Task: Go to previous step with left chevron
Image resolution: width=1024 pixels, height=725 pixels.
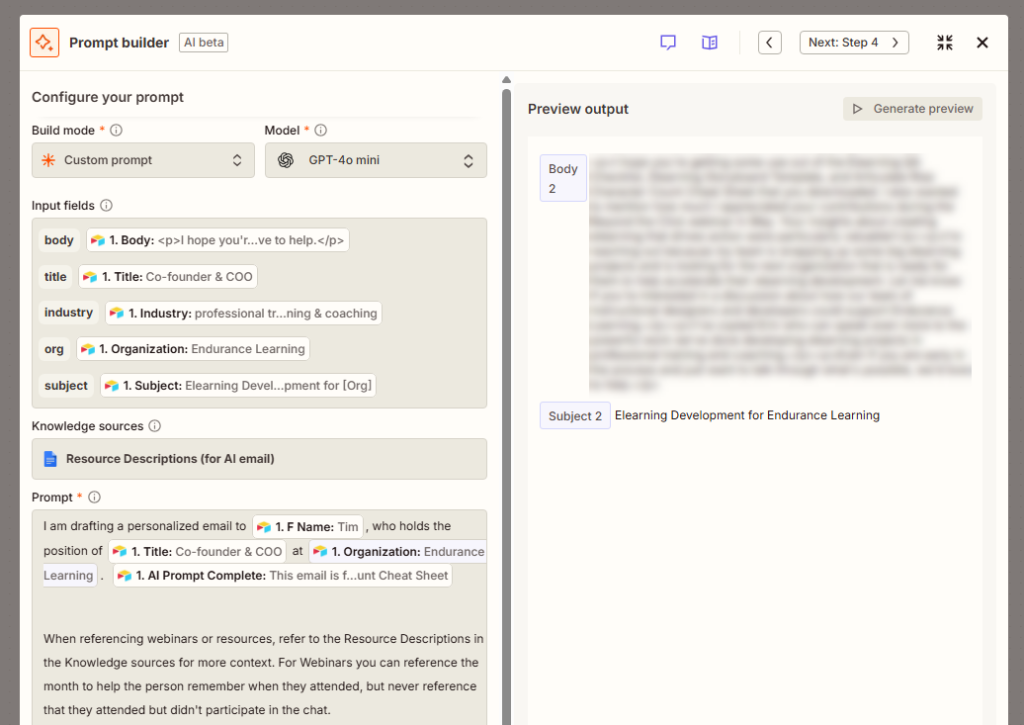Action: point(770,42)
